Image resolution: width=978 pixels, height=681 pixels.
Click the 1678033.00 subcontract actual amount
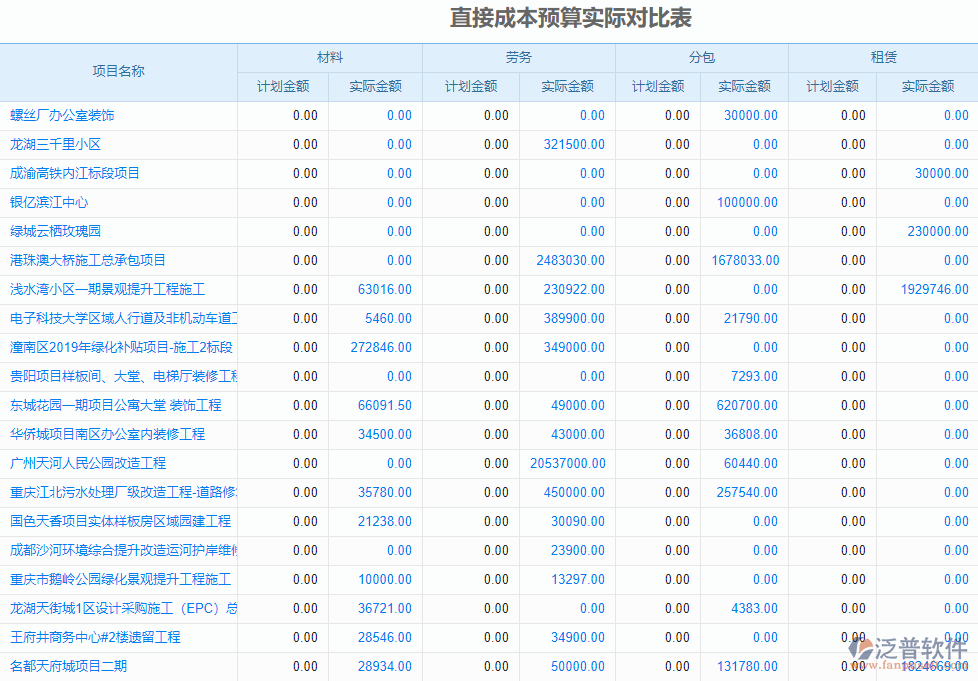click(745, 260)
